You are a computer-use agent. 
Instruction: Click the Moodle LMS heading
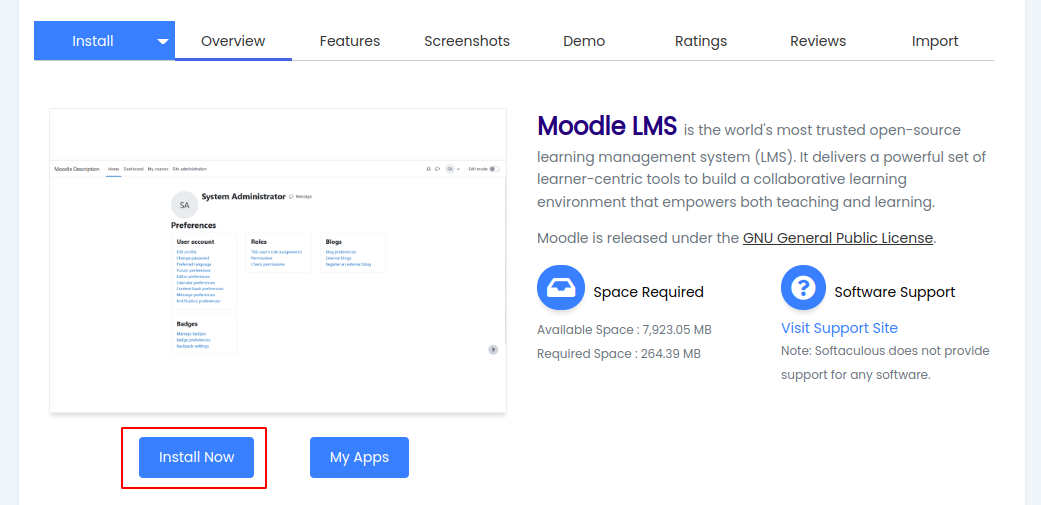(607, 125)
